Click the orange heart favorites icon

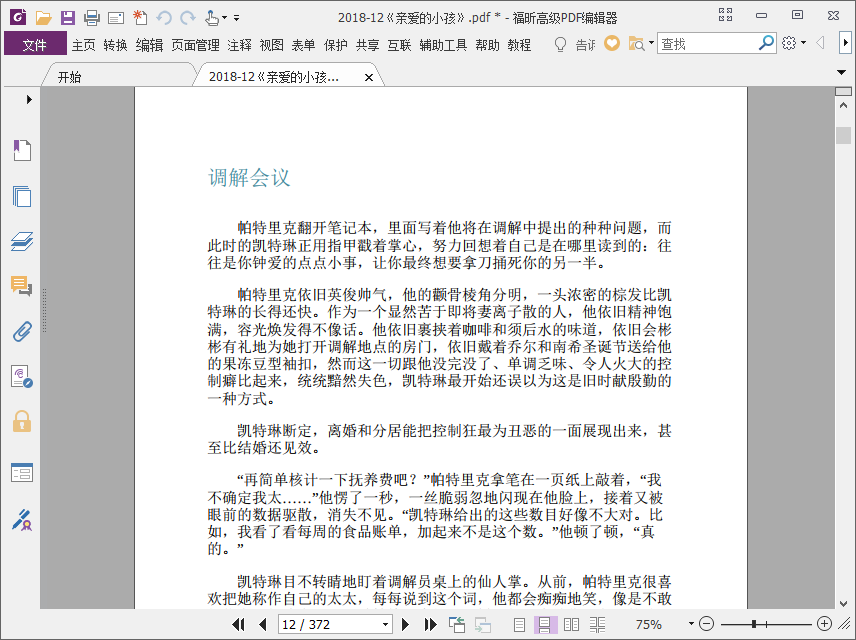point(612,43)
